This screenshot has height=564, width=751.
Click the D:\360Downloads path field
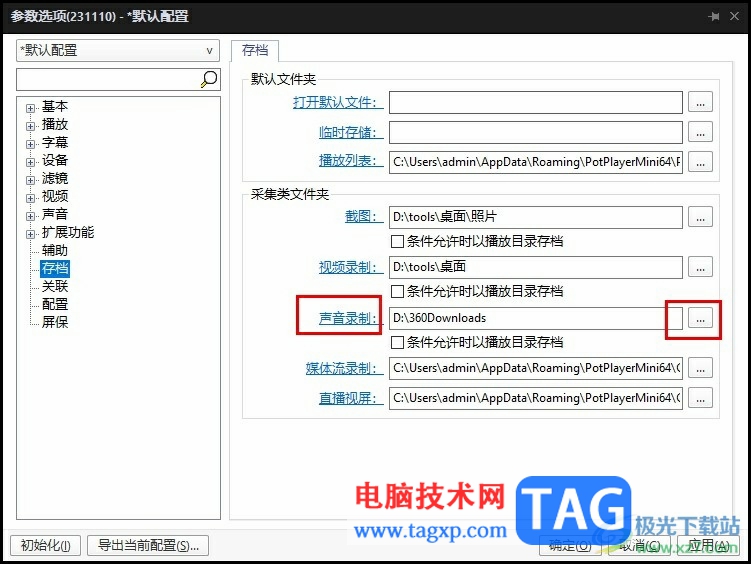point(535,318)
